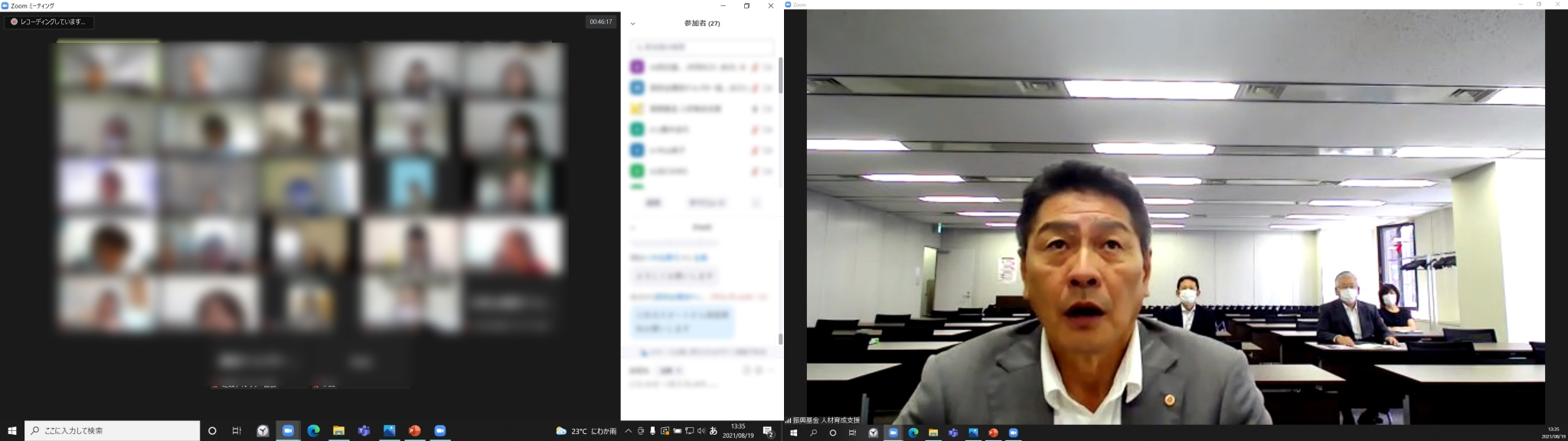The width and height of the screenshot is (1568, 441).
Task: Open the notification center in left taskbar
Action: click(x=768, y=432)
